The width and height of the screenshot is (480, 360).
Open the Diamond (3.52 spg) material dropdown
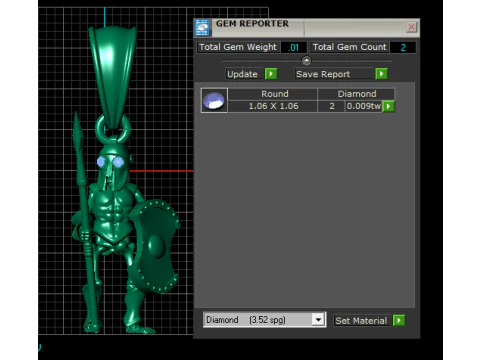[x=264, y=320]
